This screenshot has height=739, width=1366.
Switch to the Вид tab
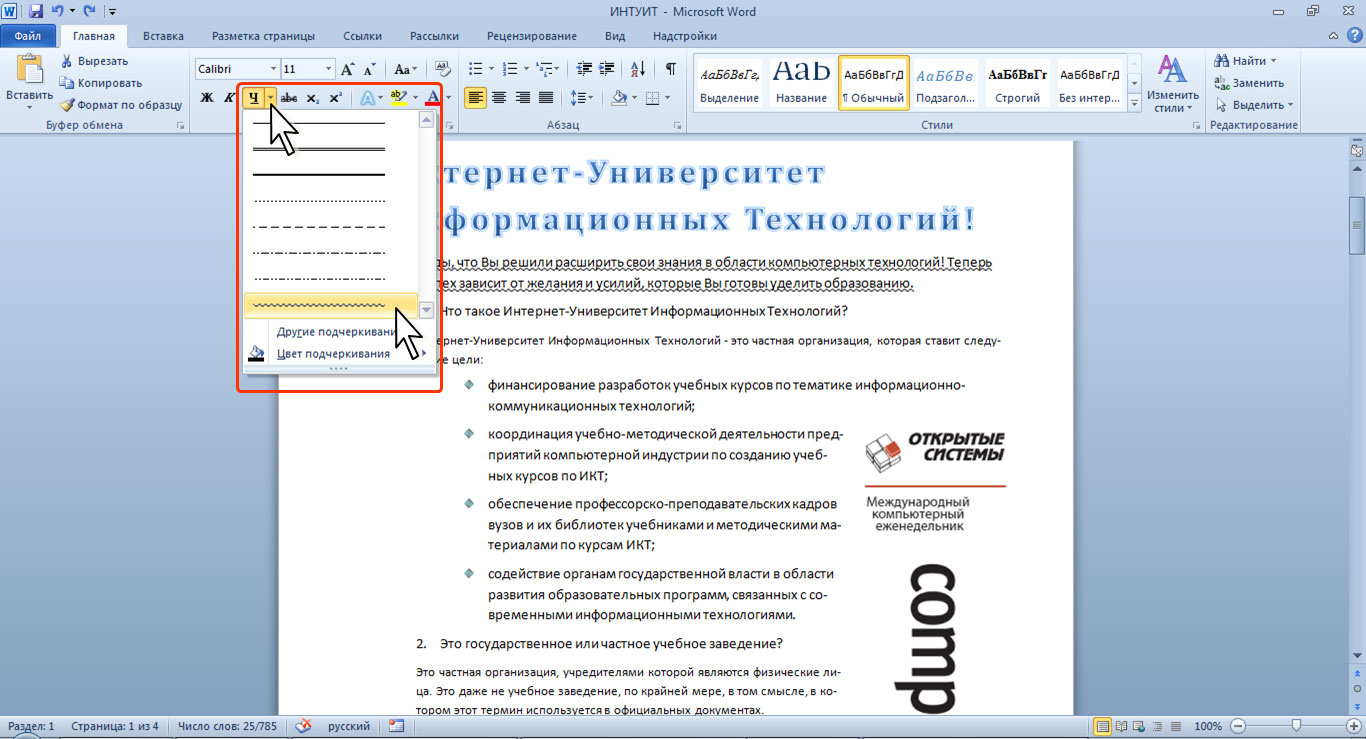615,36
